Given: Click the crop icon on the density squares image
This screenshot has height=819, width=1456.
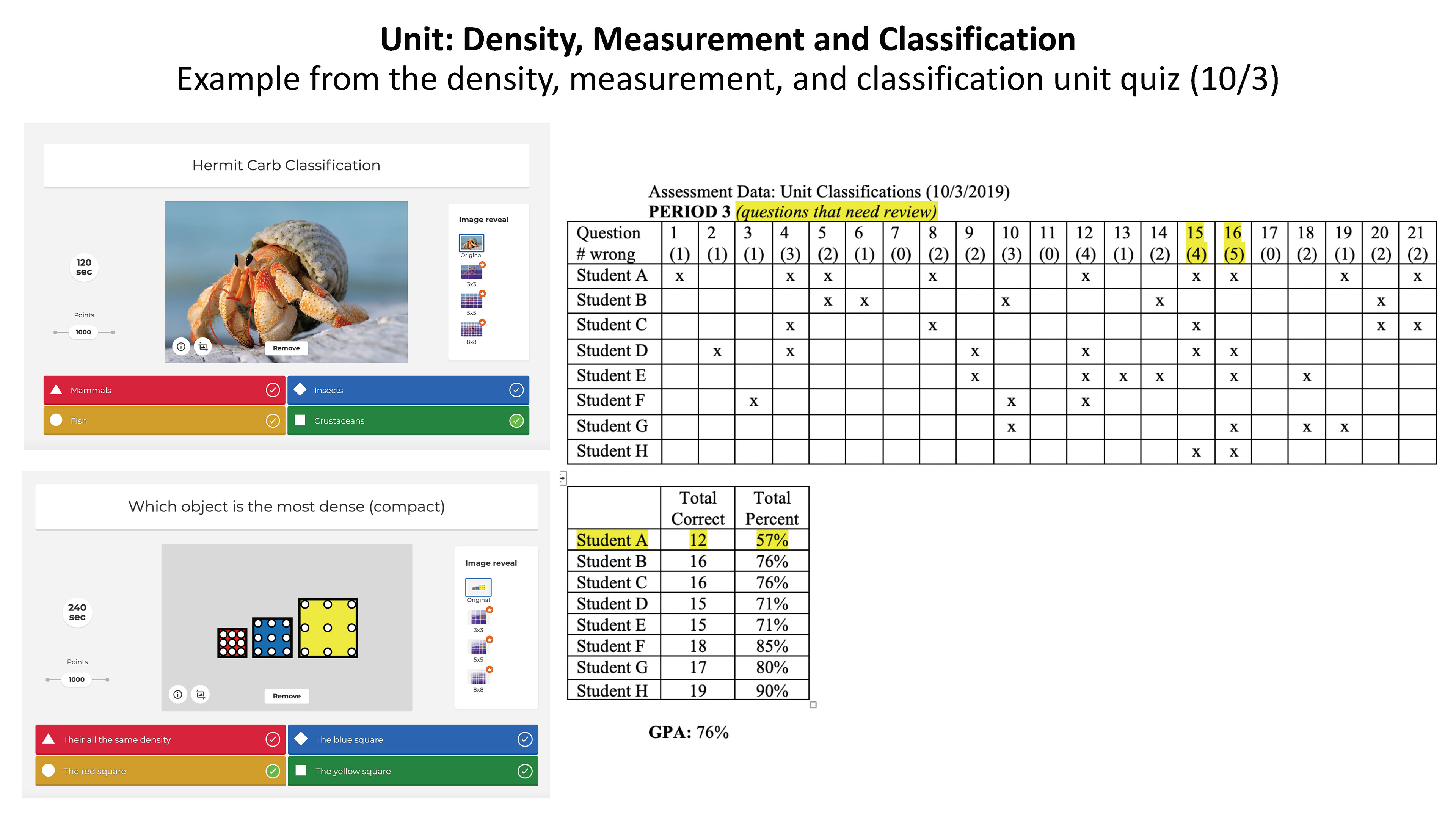Looking at the screenshot, I should 201,694.
